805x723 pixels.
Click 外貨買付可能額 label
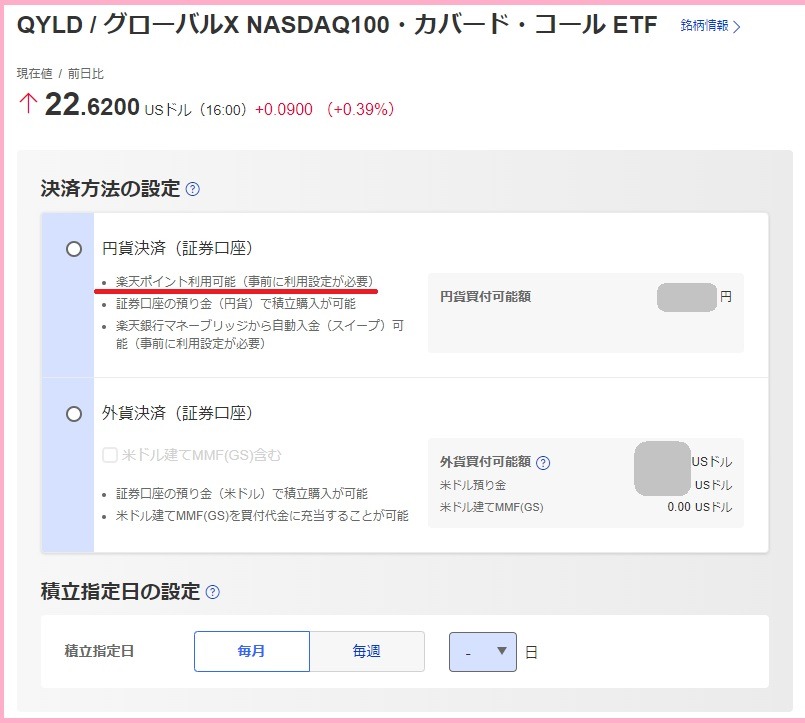(x=485, y=462)
